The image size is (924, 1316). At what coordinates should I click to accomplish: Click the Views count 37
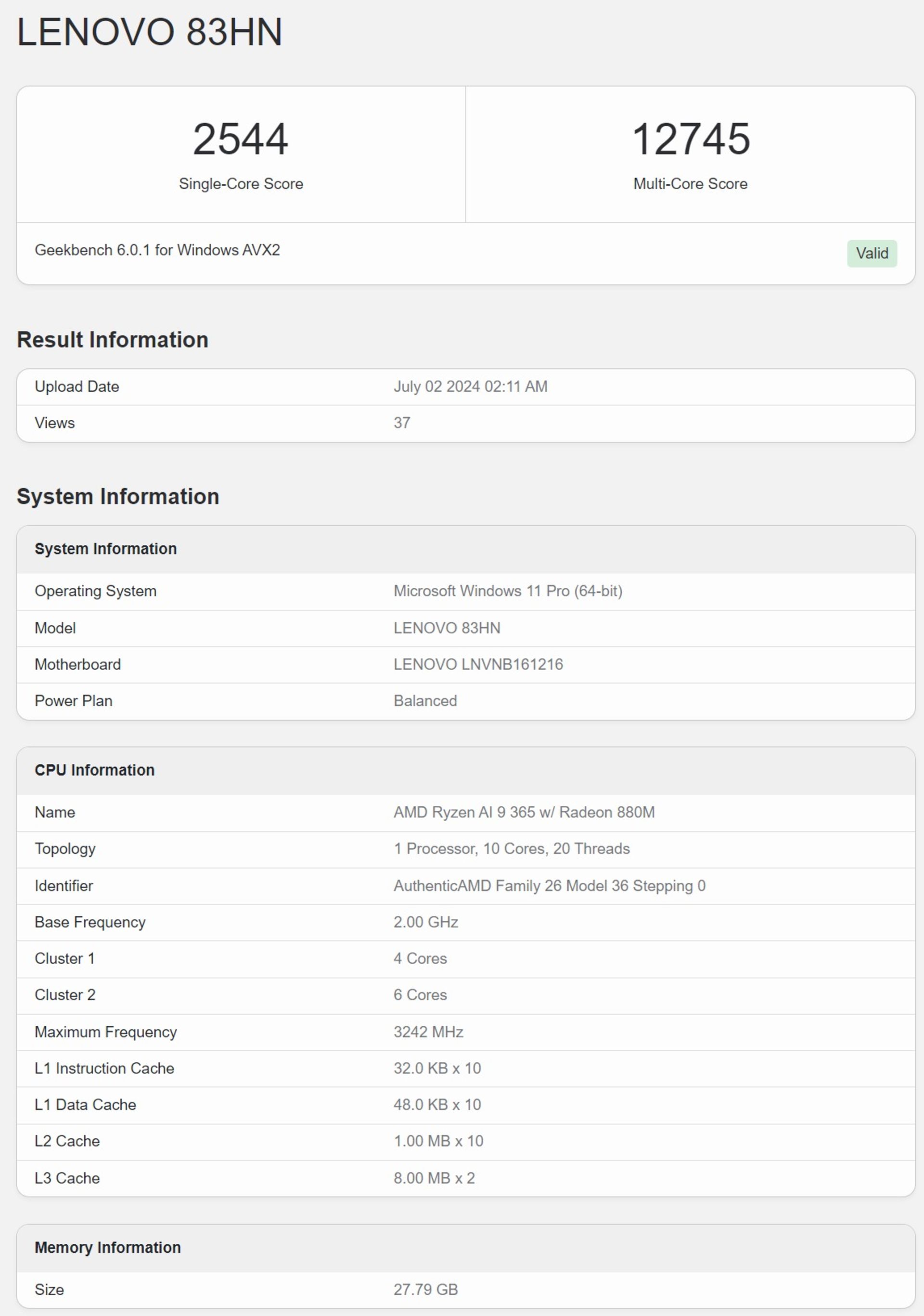point(401,423)
